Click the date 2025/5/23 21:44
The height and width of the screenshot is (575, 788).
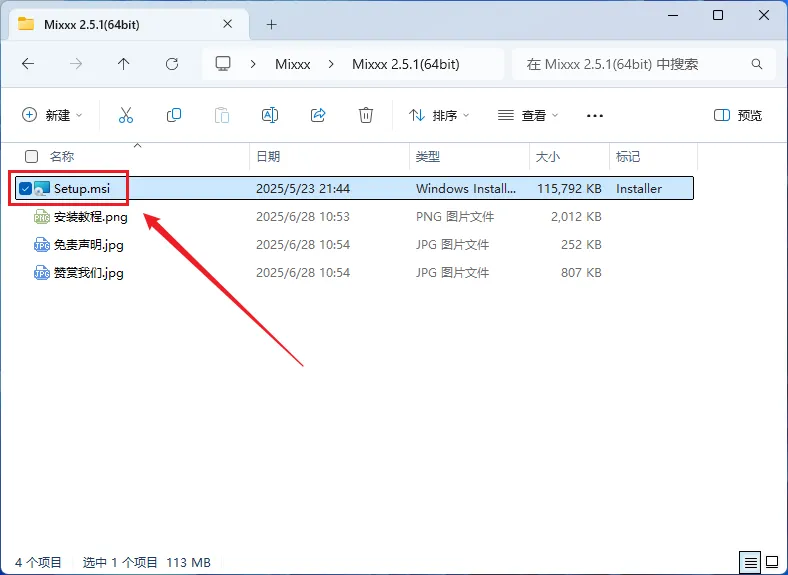[x=303, y=188]
